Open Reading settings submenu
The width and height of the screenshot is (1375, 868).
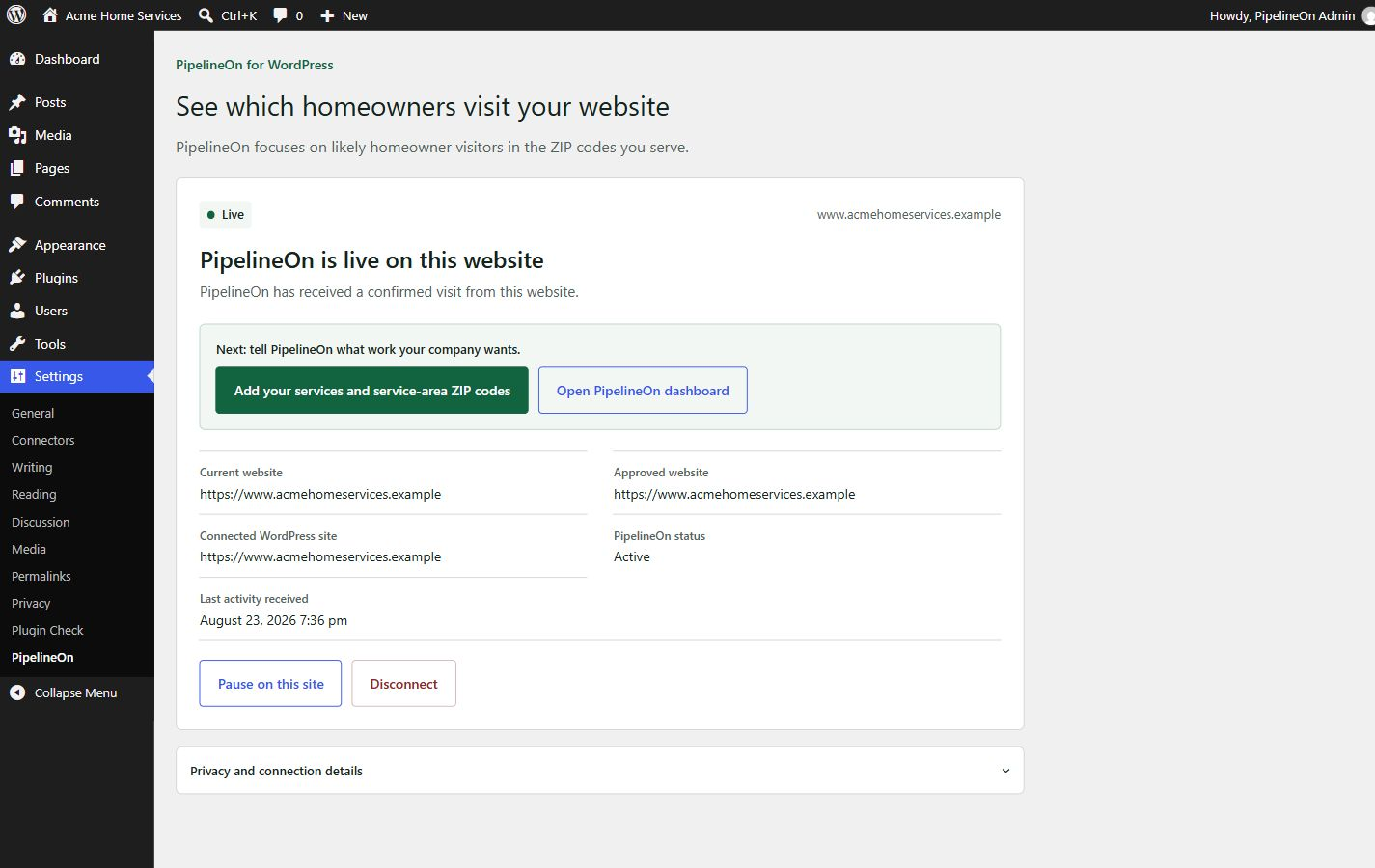click(34, 494)
